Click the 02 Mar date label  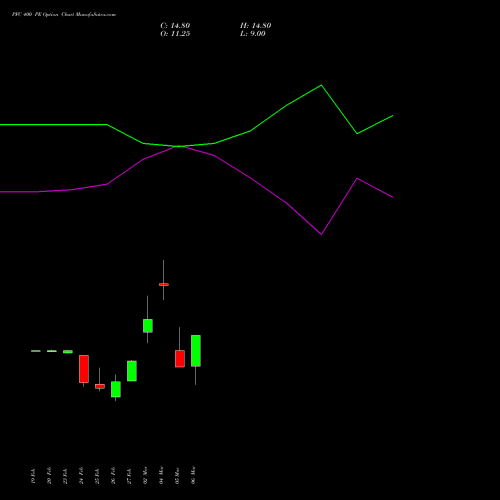(145, 476)
